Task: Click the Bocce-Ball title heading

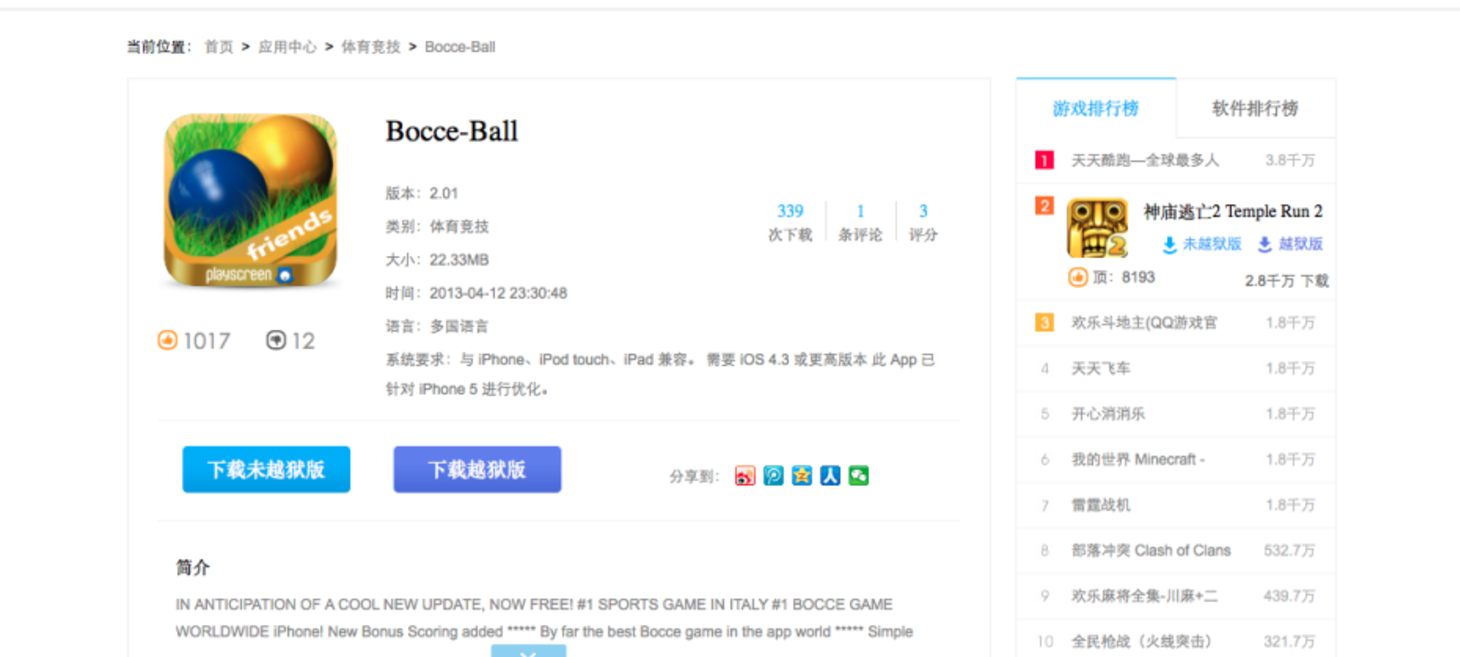Action: pyautogui.click(x=452, y=131)
